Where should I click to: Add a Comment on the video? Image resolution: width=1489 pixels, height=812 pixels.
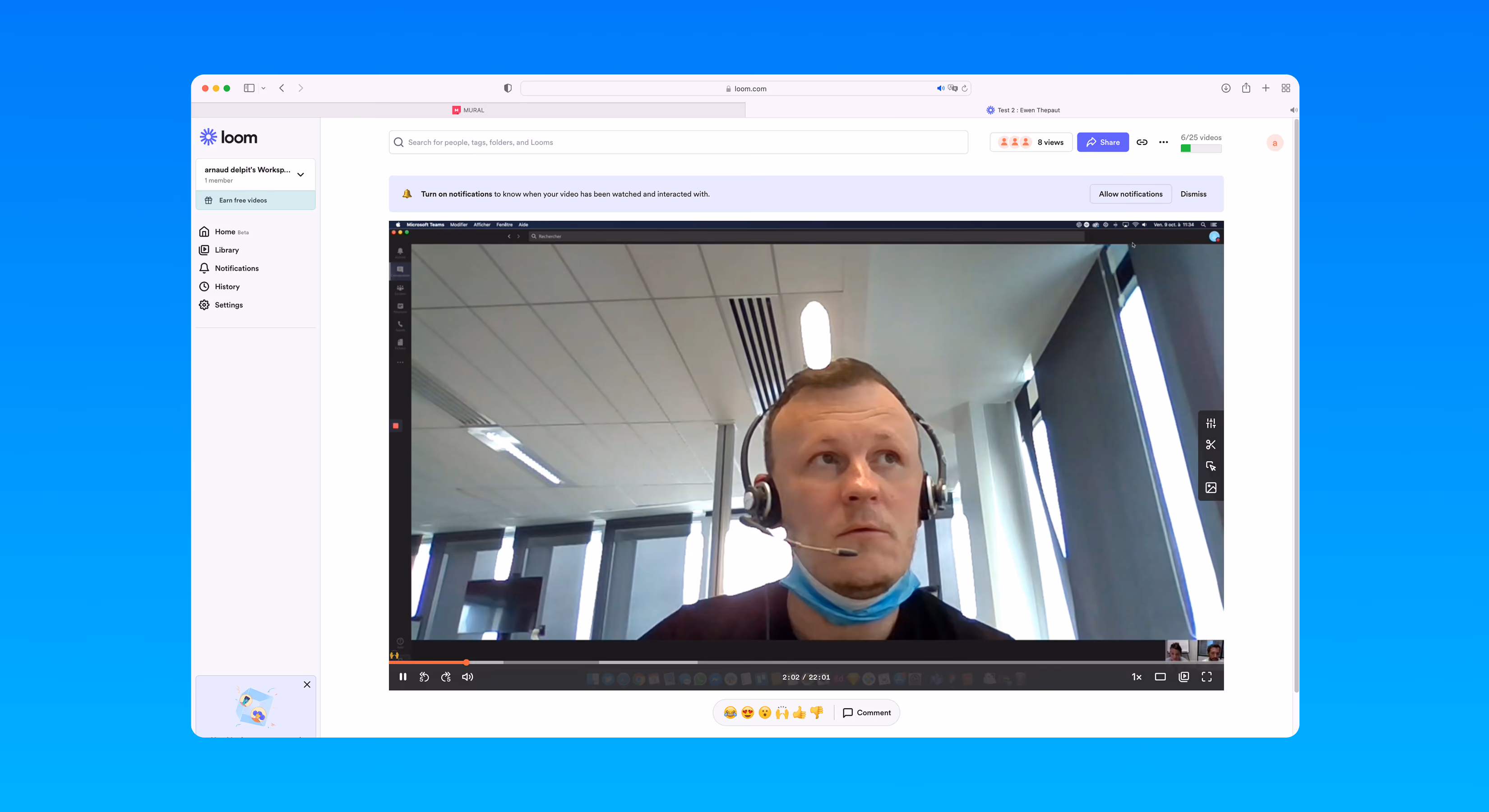pyautogui.click(x=866, y=713)
